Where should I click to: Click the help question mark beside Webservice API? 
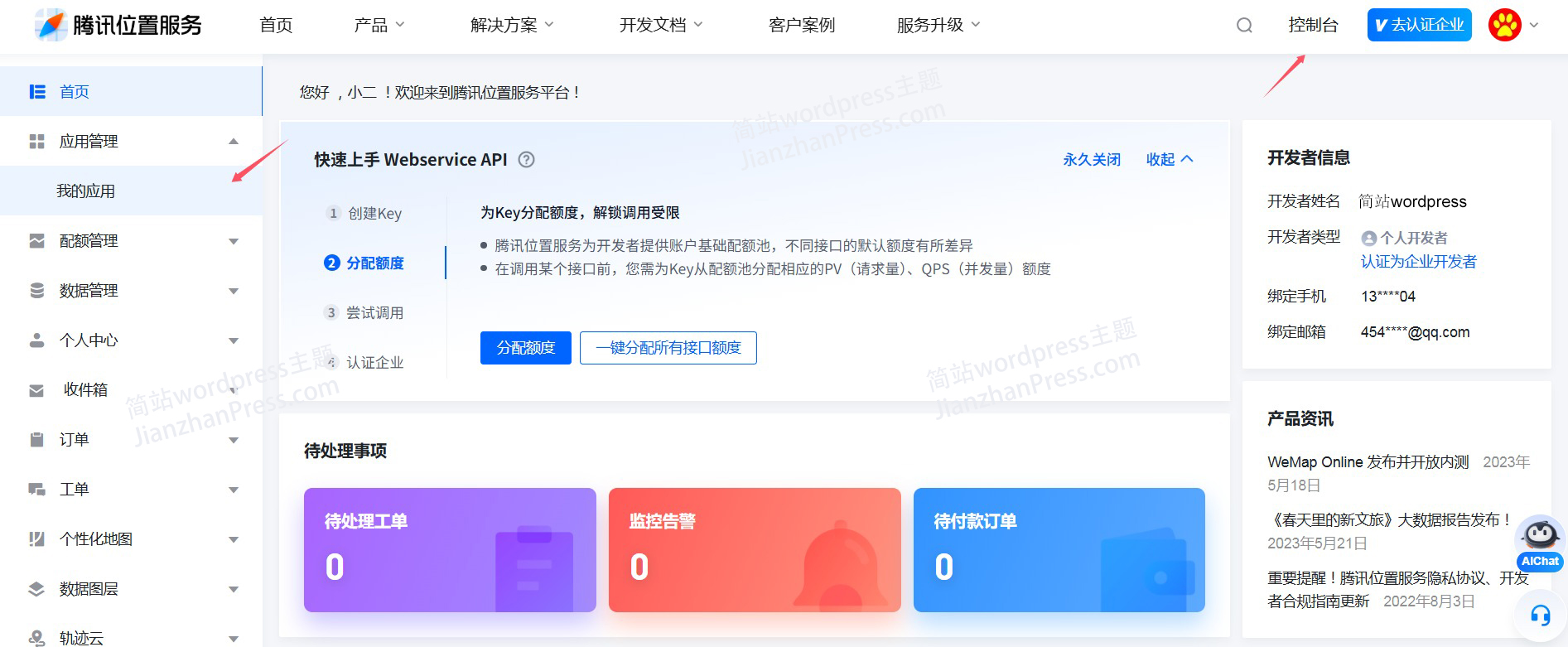point(527,160)
